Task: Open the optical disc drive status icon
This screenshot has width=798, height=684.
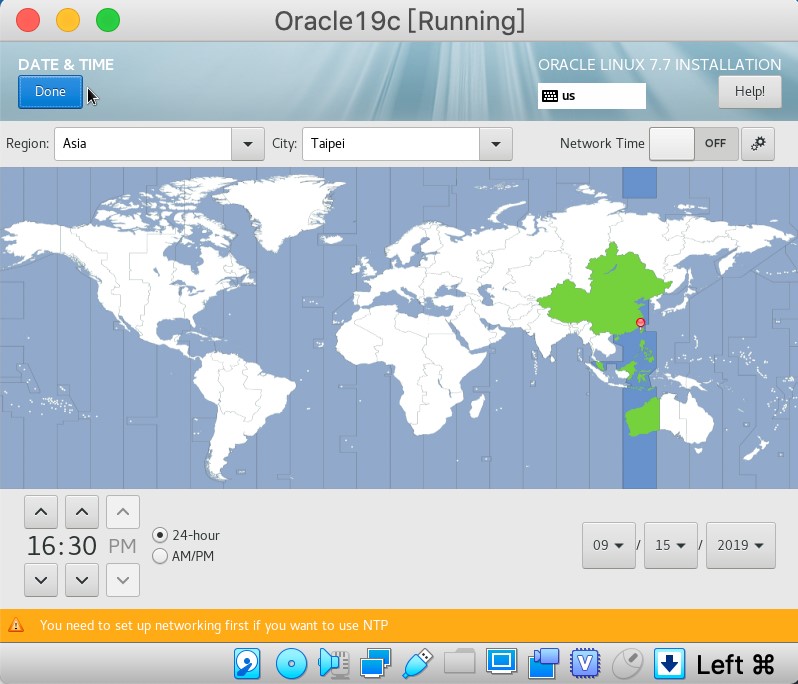Action: click(291, 663)
